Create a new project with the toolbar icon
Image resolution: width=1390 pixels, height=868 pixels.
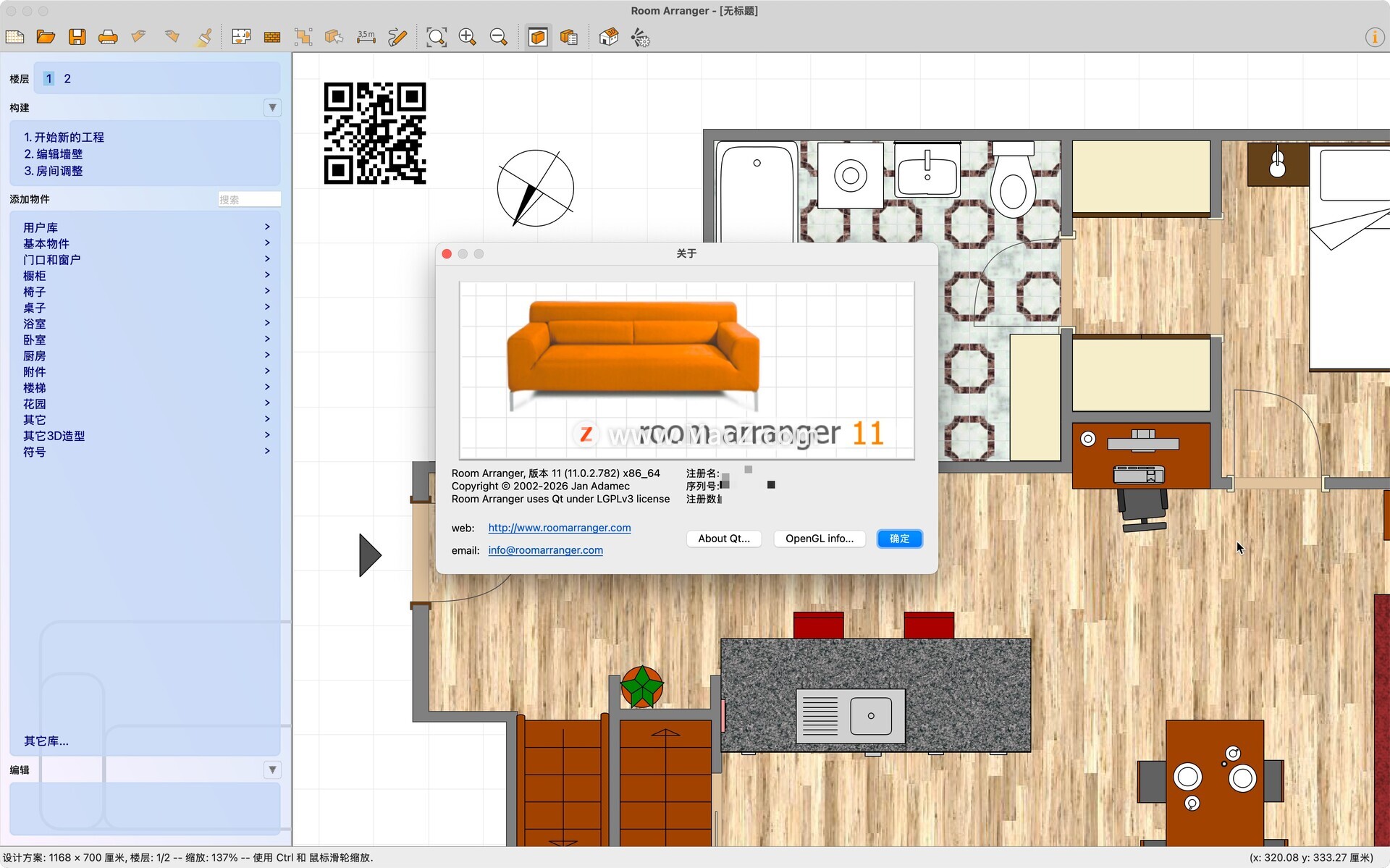pos(15,37)
